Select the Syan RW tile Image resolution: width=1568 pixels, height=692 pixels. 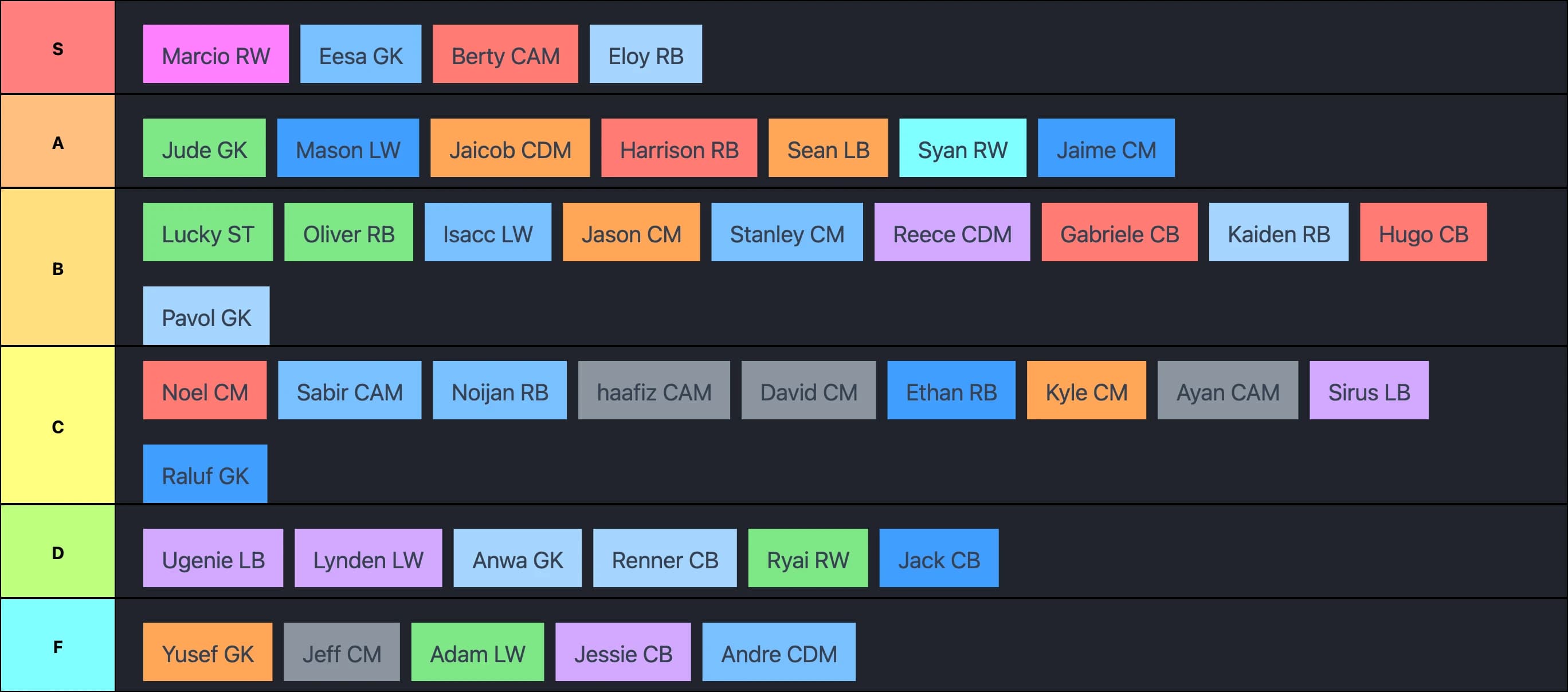pyautogui.click(x=963, y=148)
